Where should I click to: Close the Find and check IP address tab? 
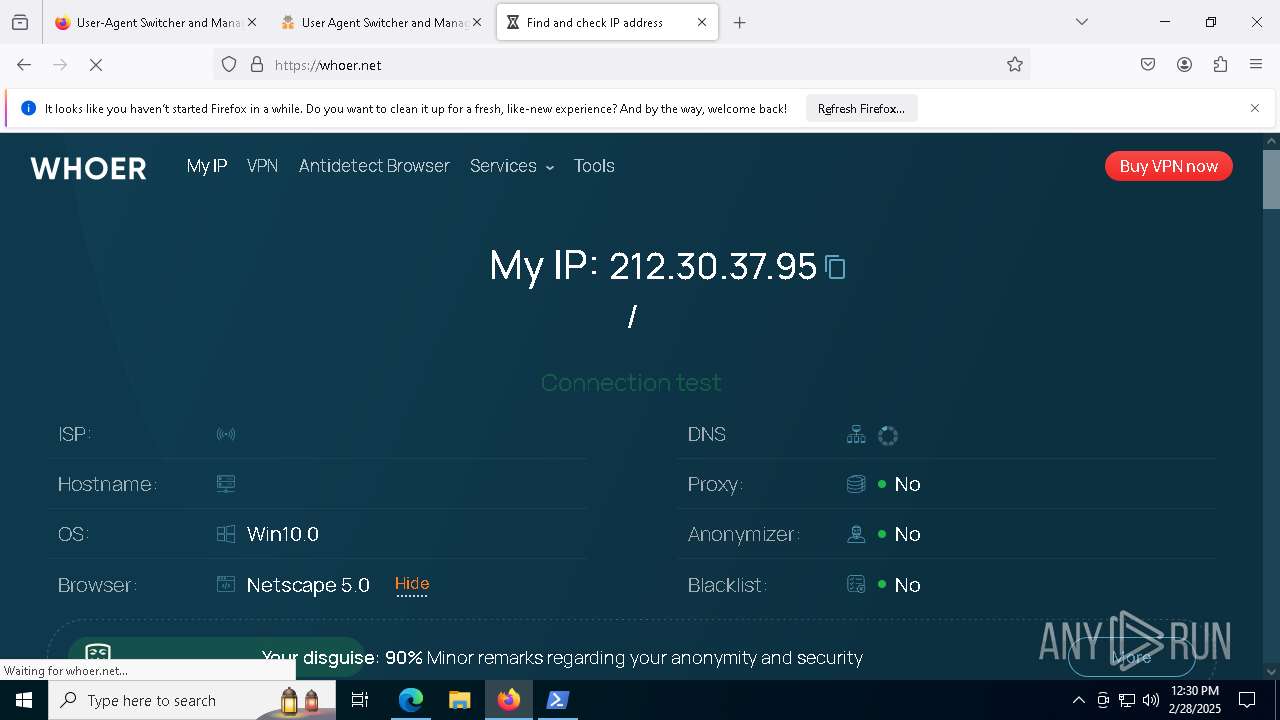click(702, 22)
